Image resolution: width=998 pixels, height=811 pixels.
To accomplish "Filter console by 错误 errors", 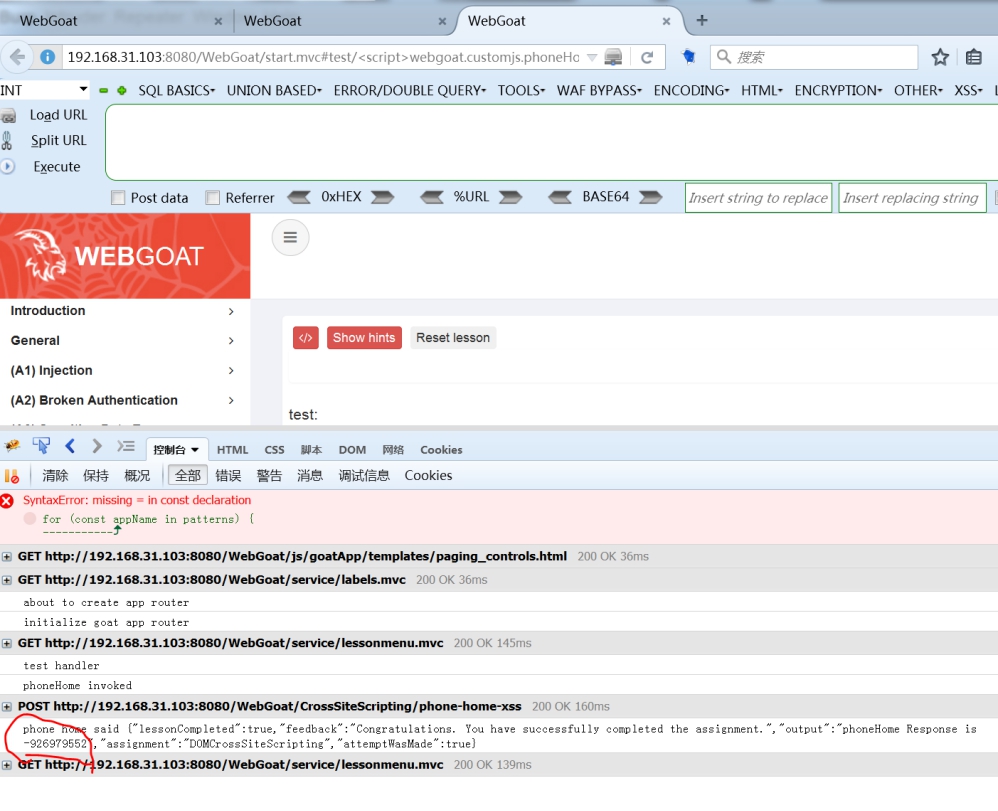I will pos(228,476).
